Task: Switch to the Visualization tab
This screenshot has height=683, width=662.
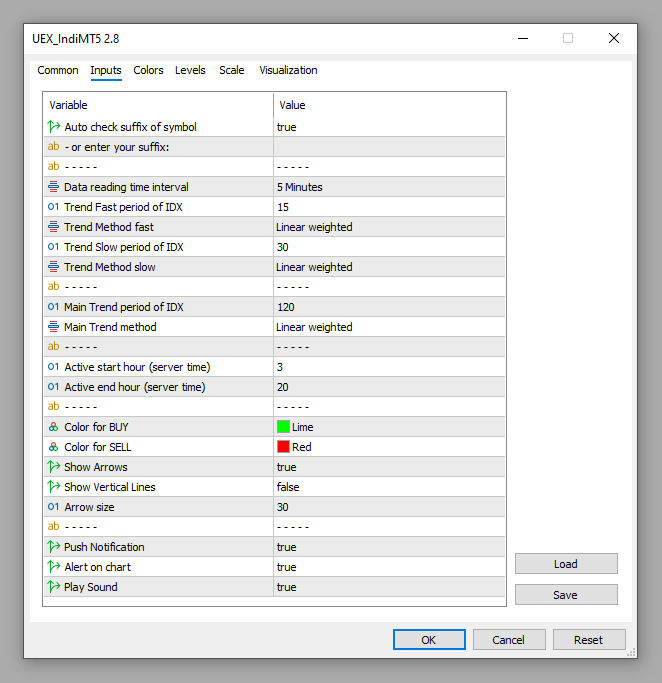Action: (x=288, y=70)
